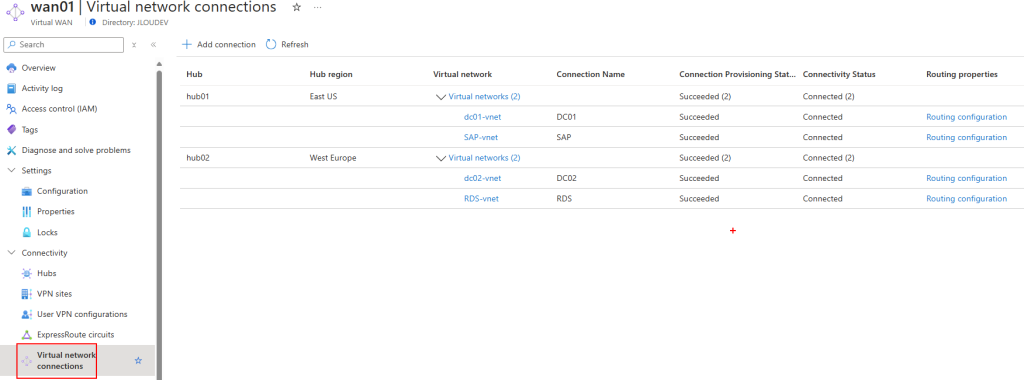
Task: Click sidebar scroll-up arrow
Action: [x=159, y=63]
